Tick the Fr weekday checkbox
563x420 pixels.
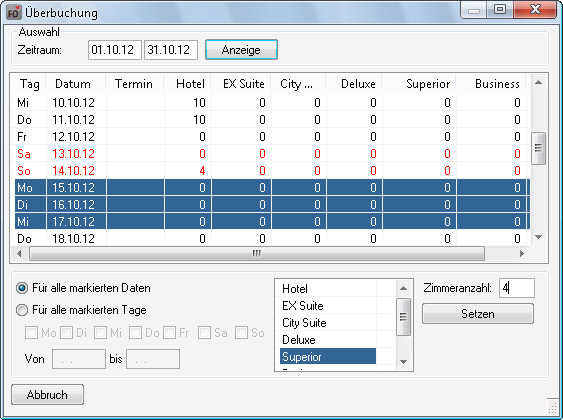(169, 333)
